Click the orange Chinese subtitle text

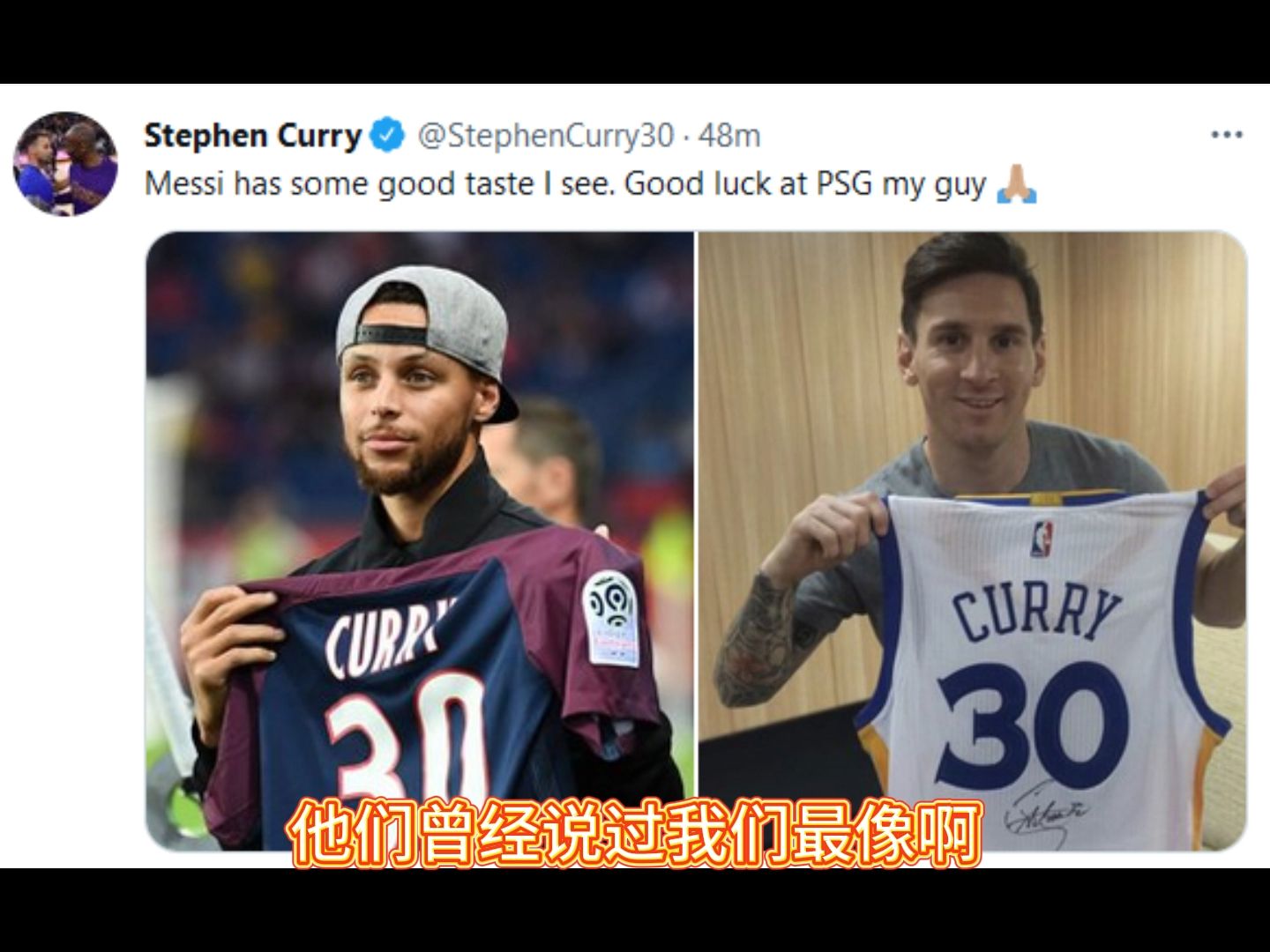637,833
